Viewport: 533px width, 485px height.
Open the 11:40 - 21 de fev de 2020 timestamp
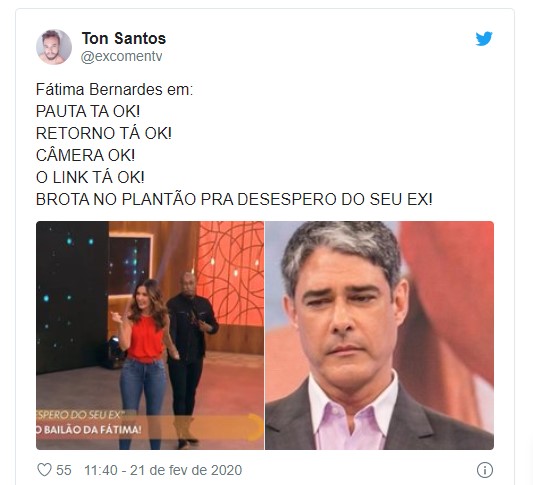(163, 470)
